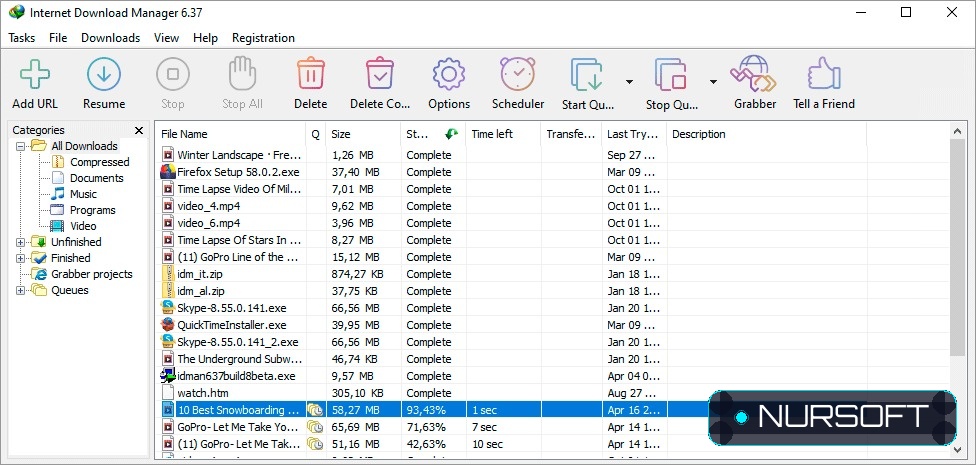Click the Delete Completed icon
This screenshot has width=976, height=465.
[380, 75]
